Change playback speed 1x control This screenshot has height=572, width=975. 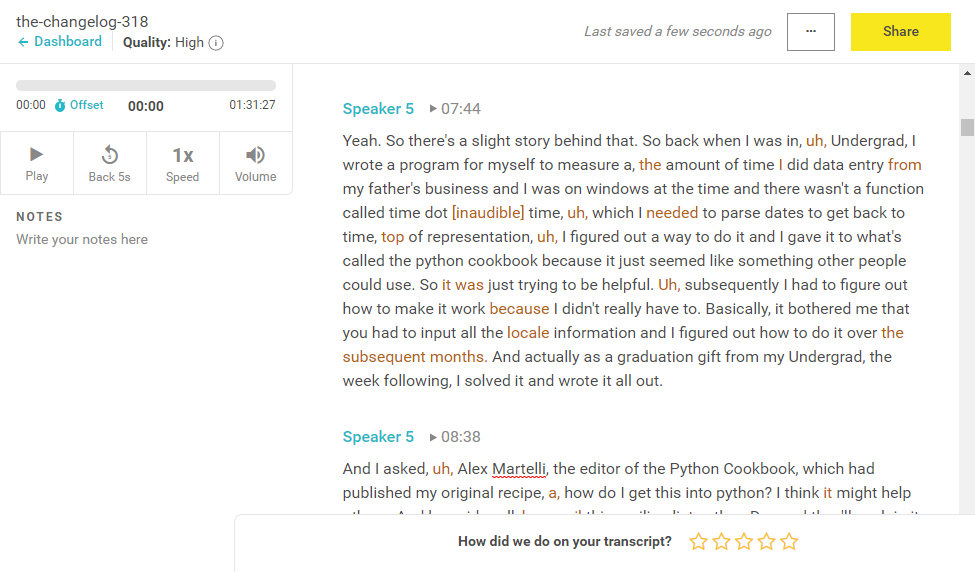(183, 163)
